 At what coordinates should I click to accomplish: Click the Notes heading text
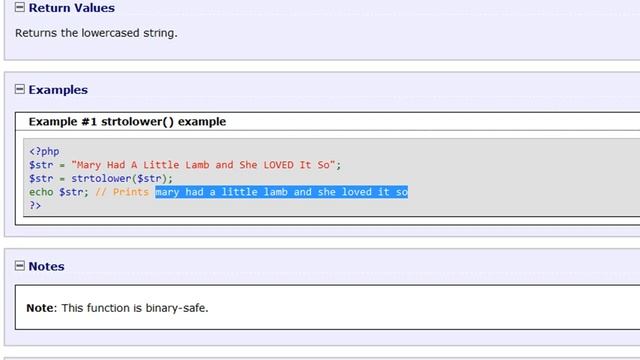coord(47,267)
